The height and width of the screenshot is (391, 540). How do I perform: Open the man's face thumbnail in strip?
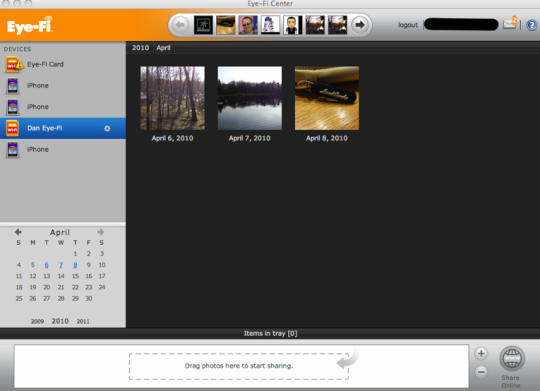click(x=248, y=25)
